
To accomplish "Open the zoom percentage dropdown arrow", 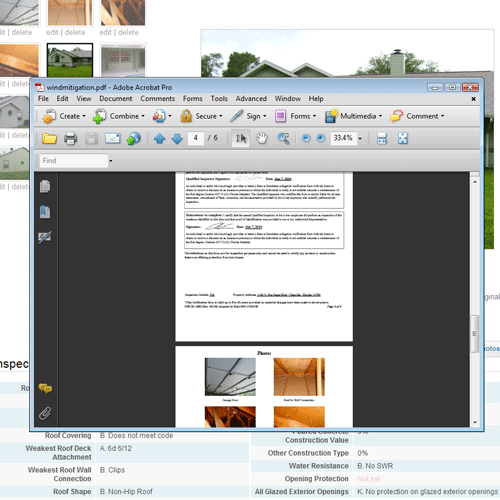I will tap(360, 138).
